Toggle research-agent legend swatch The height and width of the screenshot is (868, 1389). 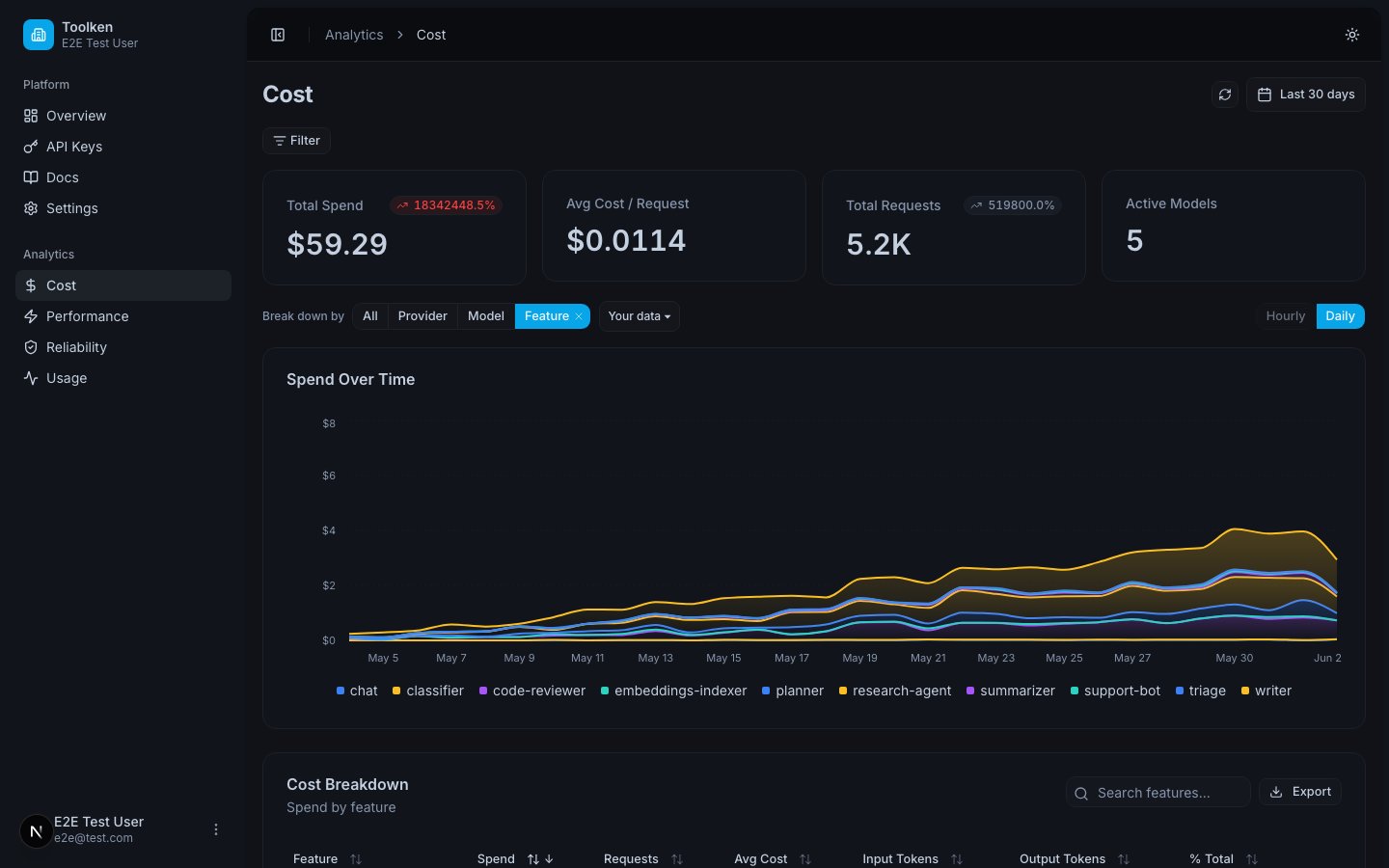(843, 691)
